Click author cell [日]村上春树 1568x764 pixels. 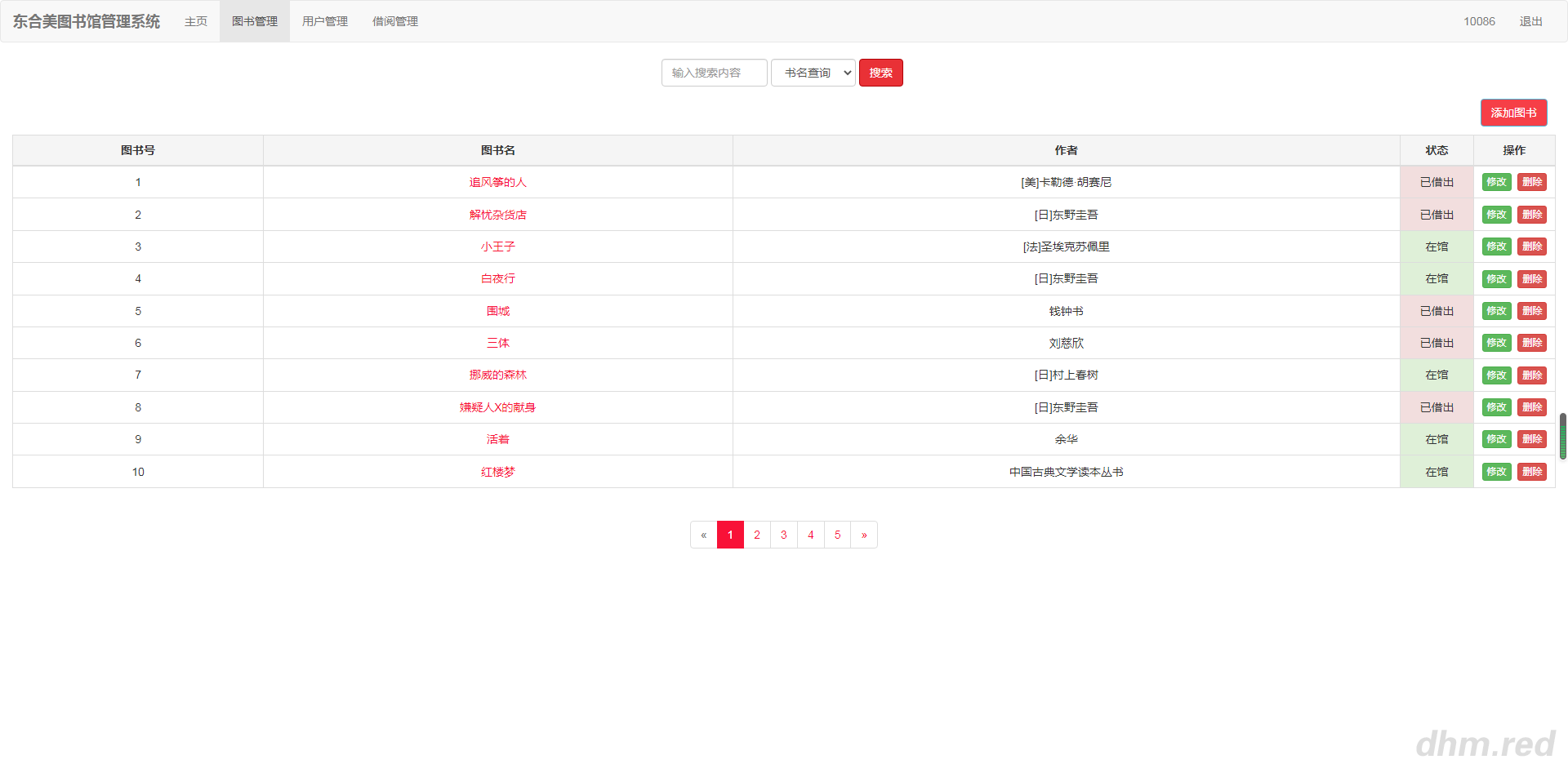[1067, 375]
